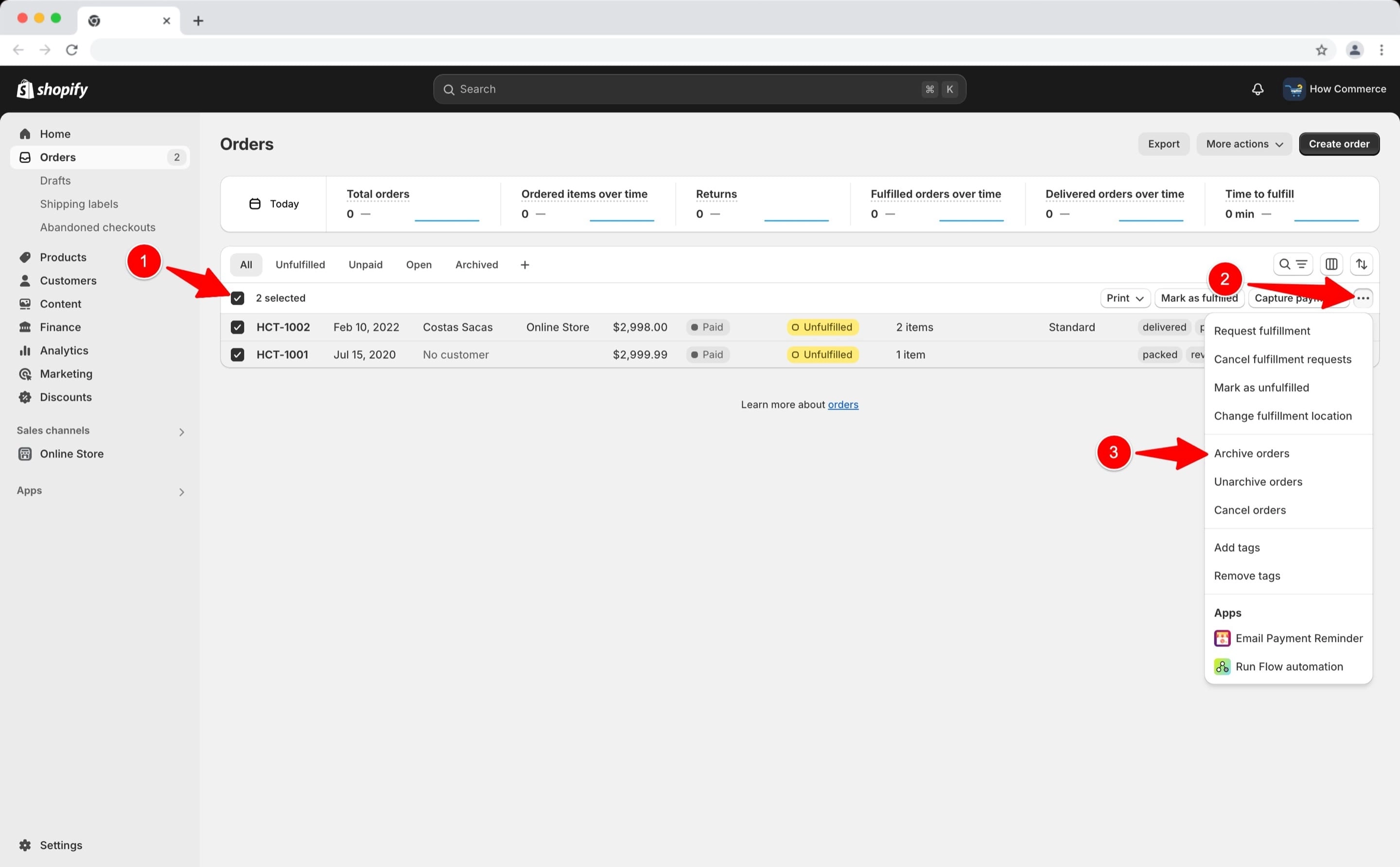Screen dimensions: 1400x867
Task: Click the Shopify search field
Action: pyautogui.click(x=699, y=89)
